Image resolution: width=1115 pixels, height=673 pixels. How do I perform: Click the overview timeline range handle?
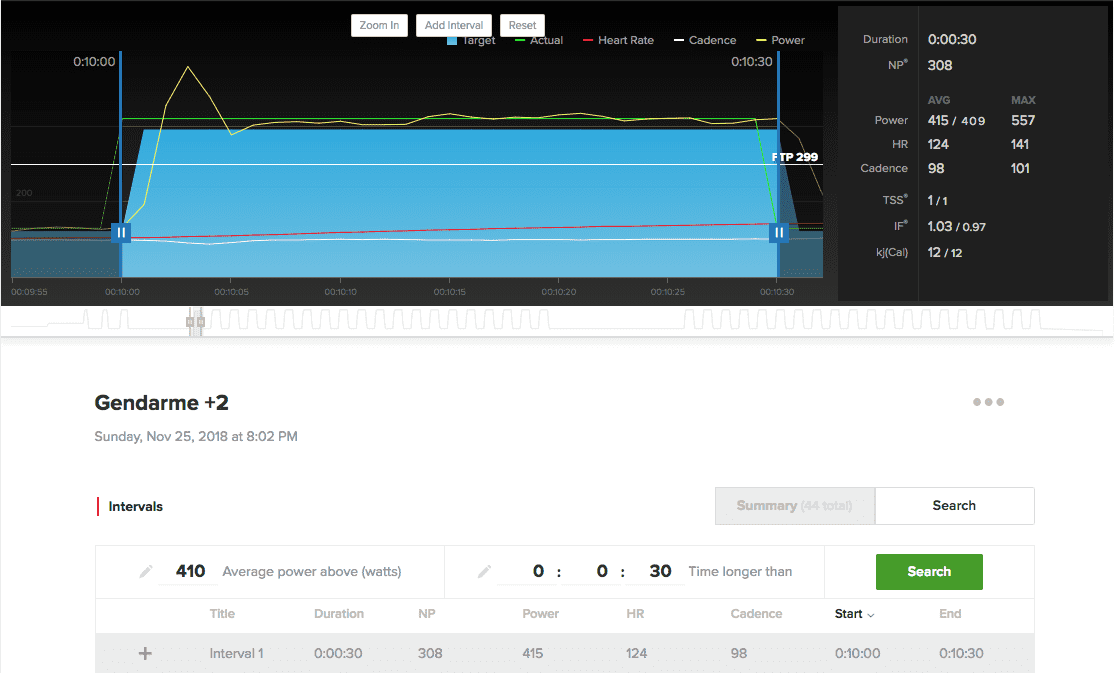pyautogui.click(x=196, y=322)
